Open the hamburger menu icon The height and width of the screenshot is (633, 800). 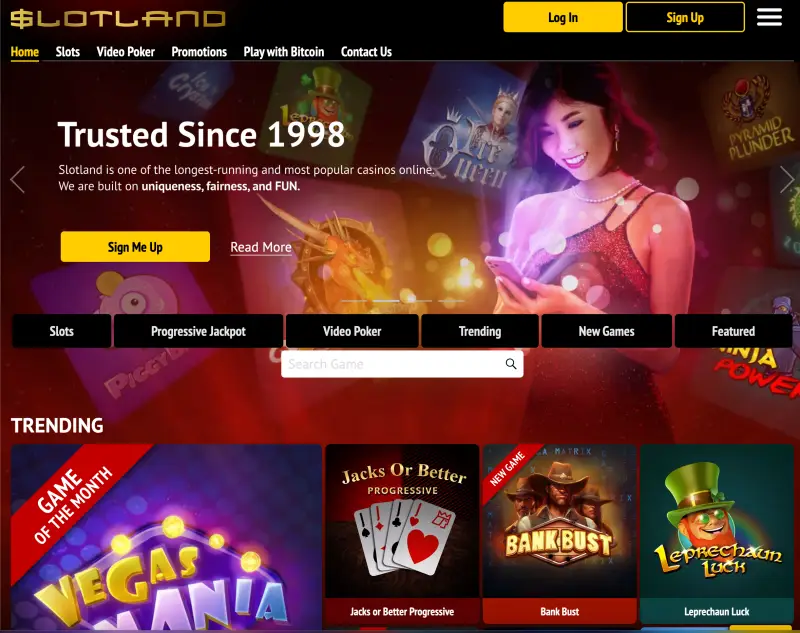tap(769, 17)
